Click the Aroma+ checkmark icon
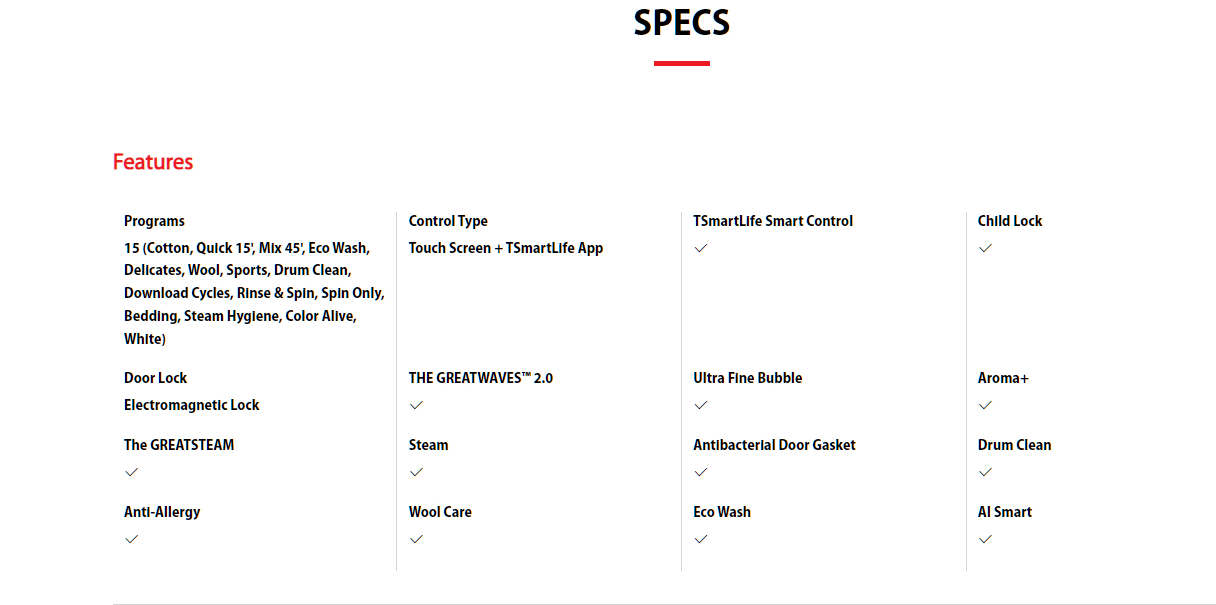1216x605 pixels. pos(985,405)
